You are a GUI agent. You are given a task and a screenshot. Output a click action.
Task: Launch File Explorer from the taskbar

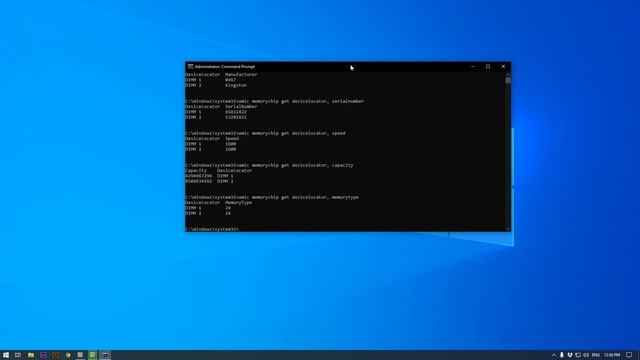(x=31, y=355)
